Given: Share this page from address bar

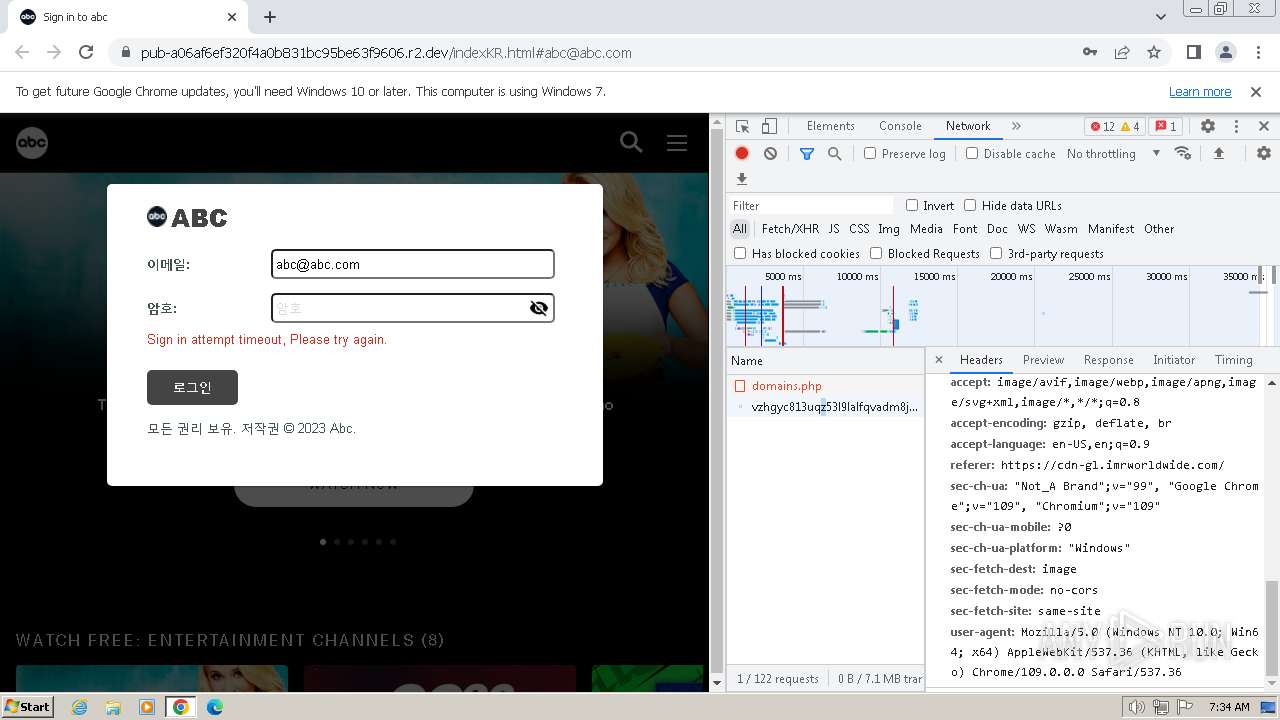Looking at the screenshot, I should coord(1122,52).
